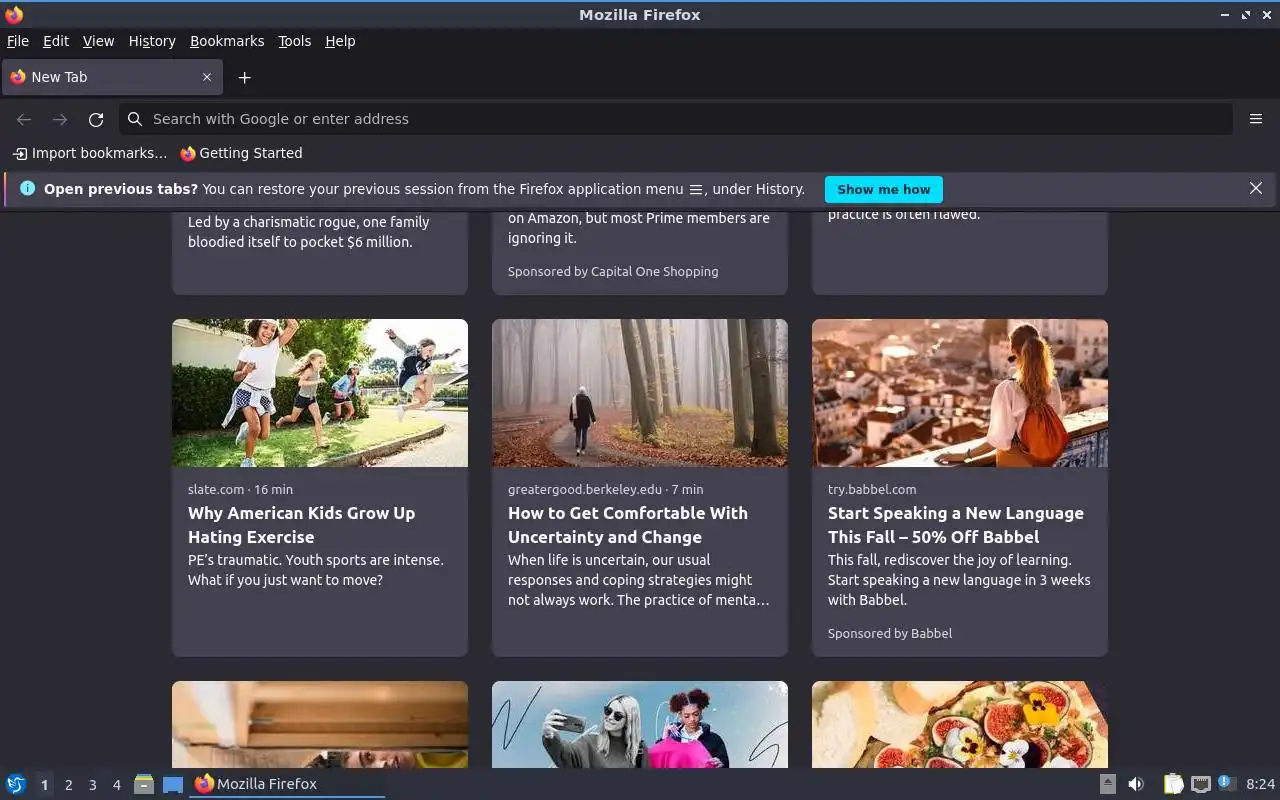Viewport: 1280px width, 800px height.
Task: Click the Sponsored by Babbel label
Action: (x=890, y=633)
